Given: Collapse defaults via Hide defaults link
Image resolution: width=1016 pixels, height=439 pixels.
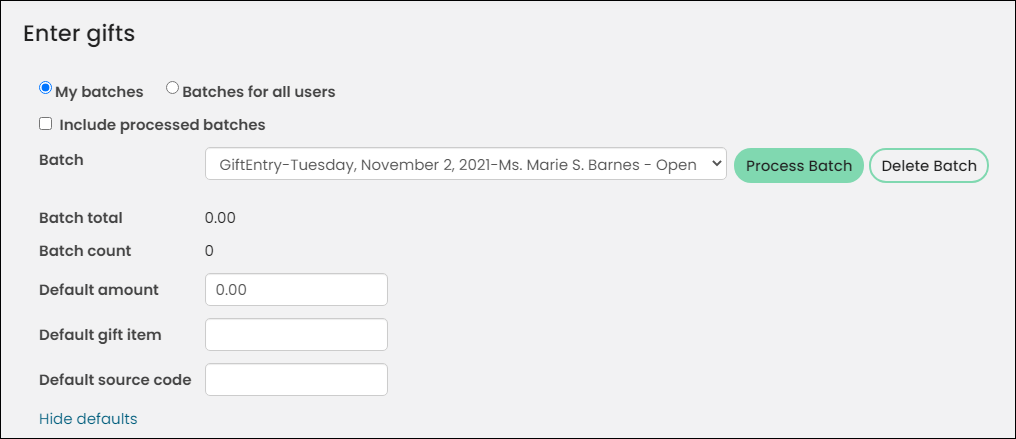Looking at the screenshot, I should 88,419.
